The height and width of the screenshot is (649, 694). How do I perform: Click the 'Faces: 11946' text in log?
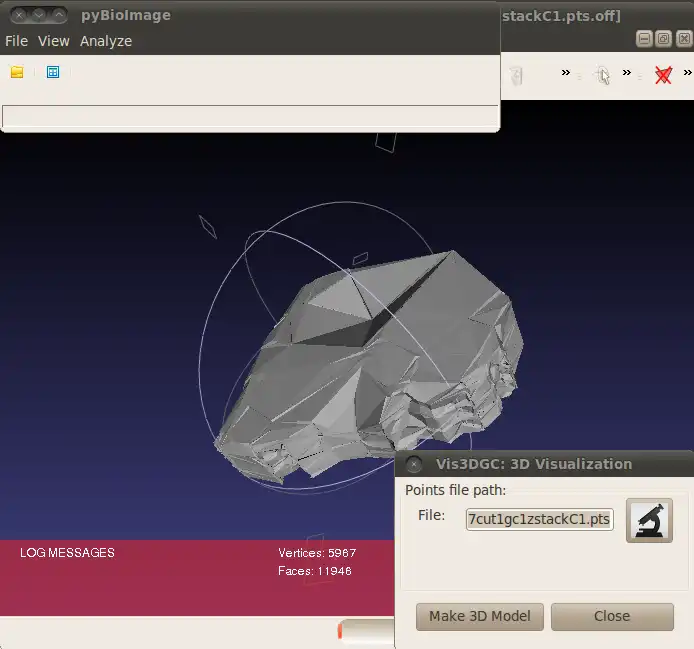click(x=315, y=571)
